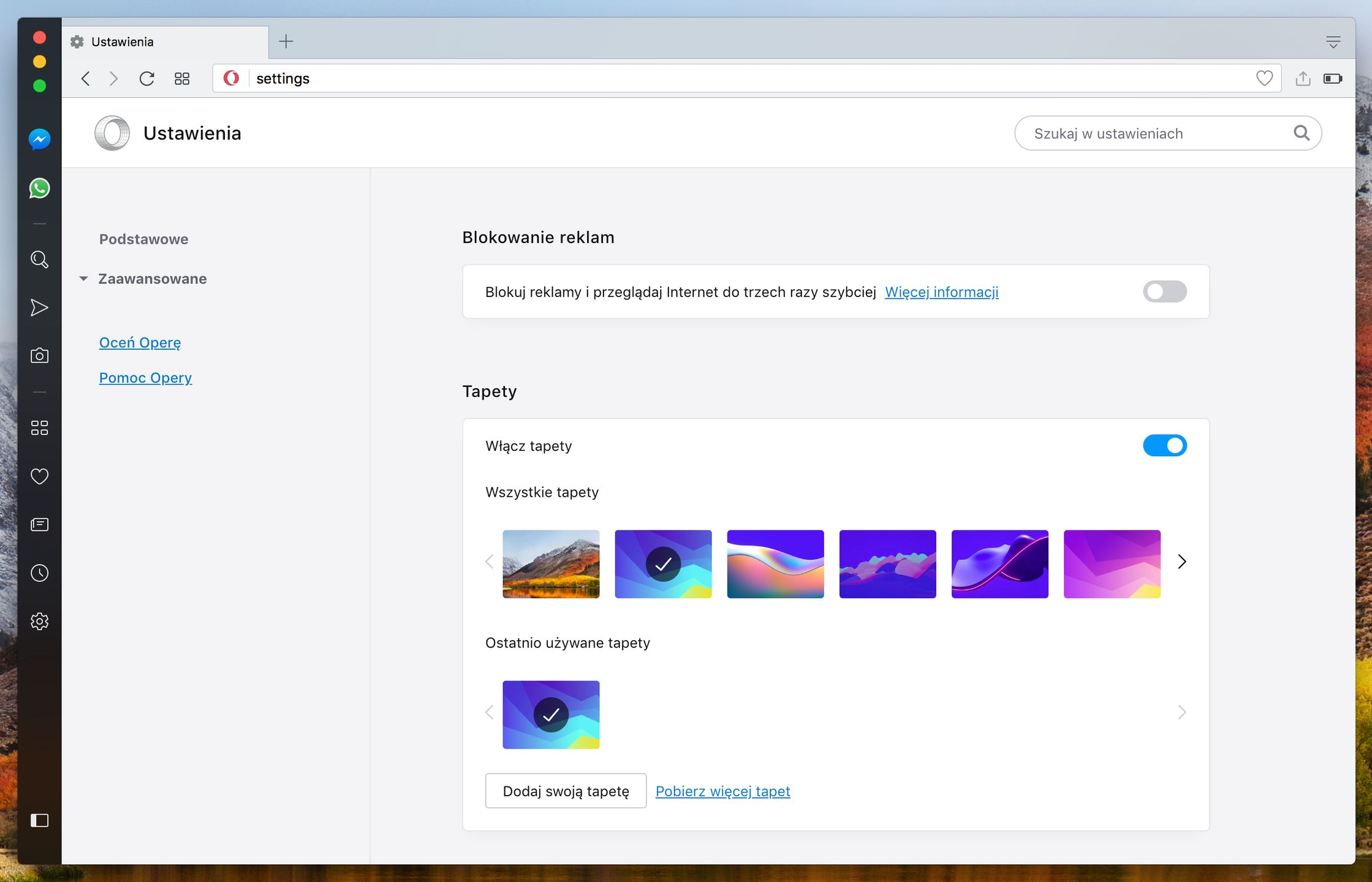Select the Ustawienia tab

(x=165, y=42)
